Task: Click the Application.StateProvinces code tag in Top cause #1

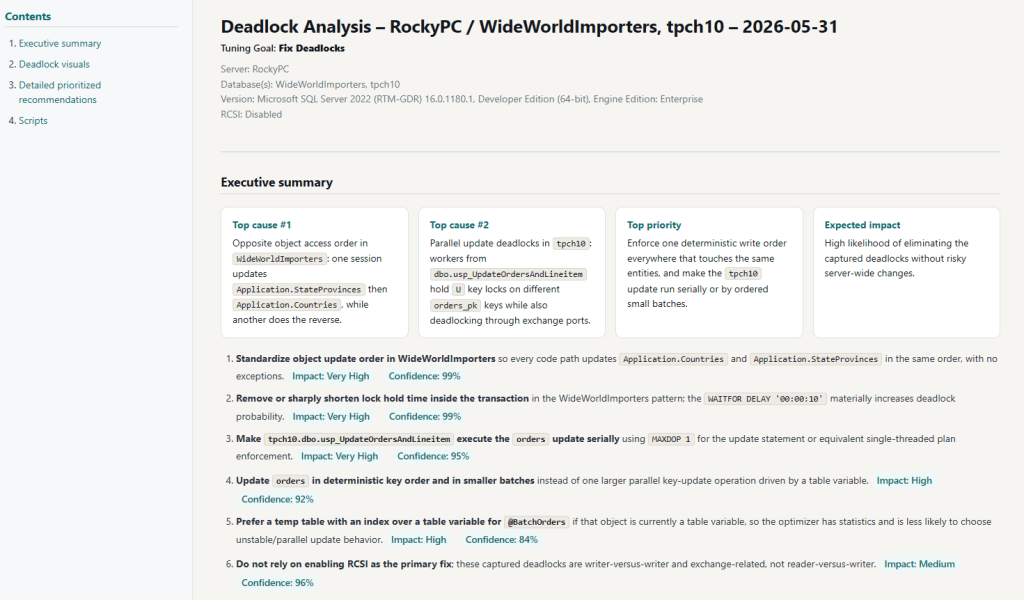Action: (x=298, y=289)
